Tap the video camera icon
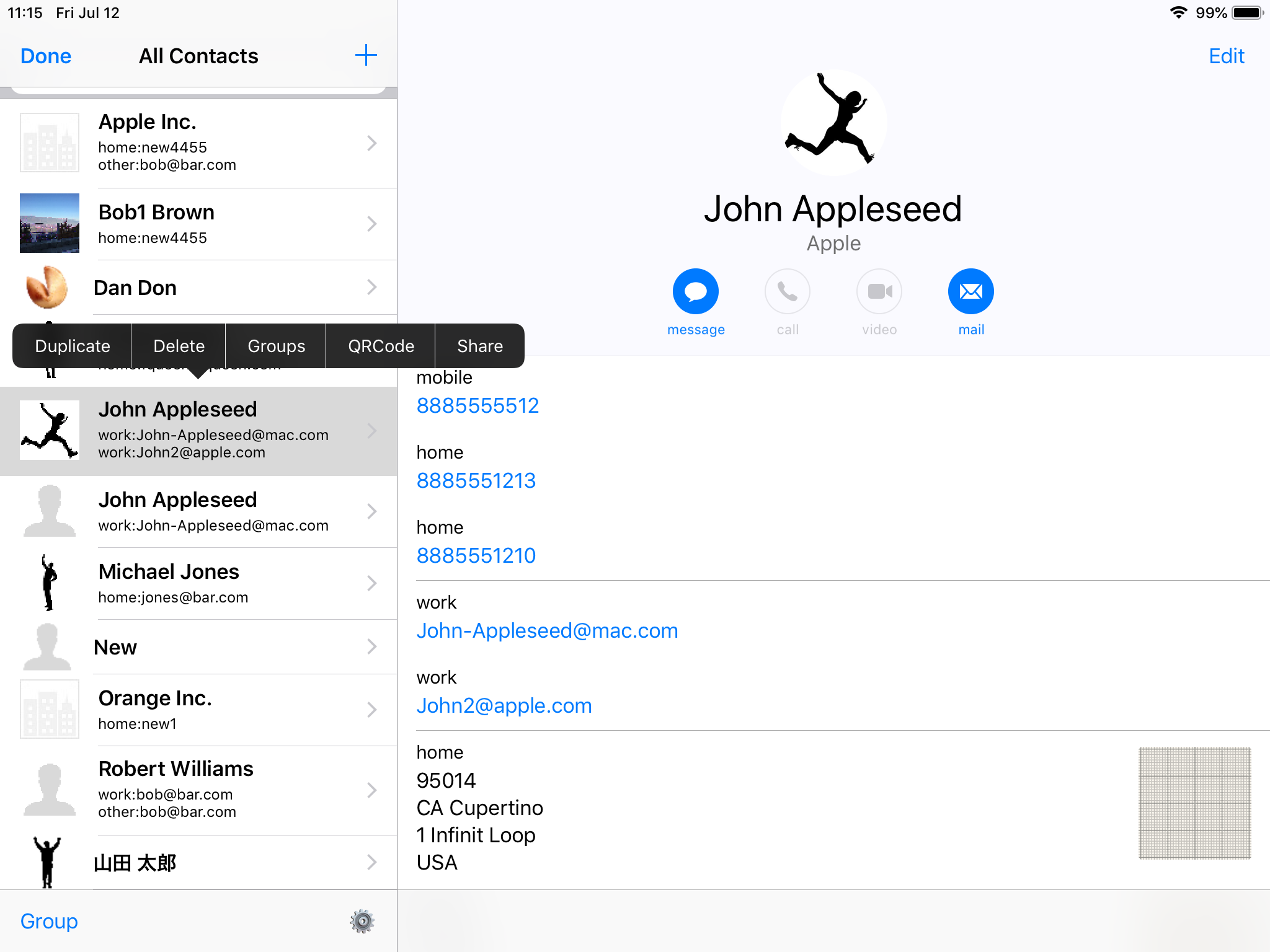The image size is (1270, 952). pos(879,291)
